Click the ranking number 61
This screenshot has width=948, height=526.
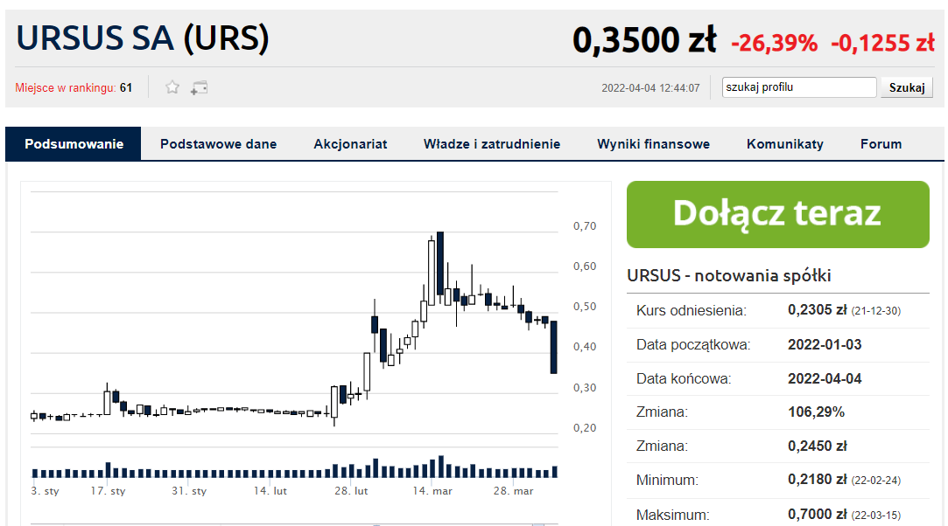[126, 88]
